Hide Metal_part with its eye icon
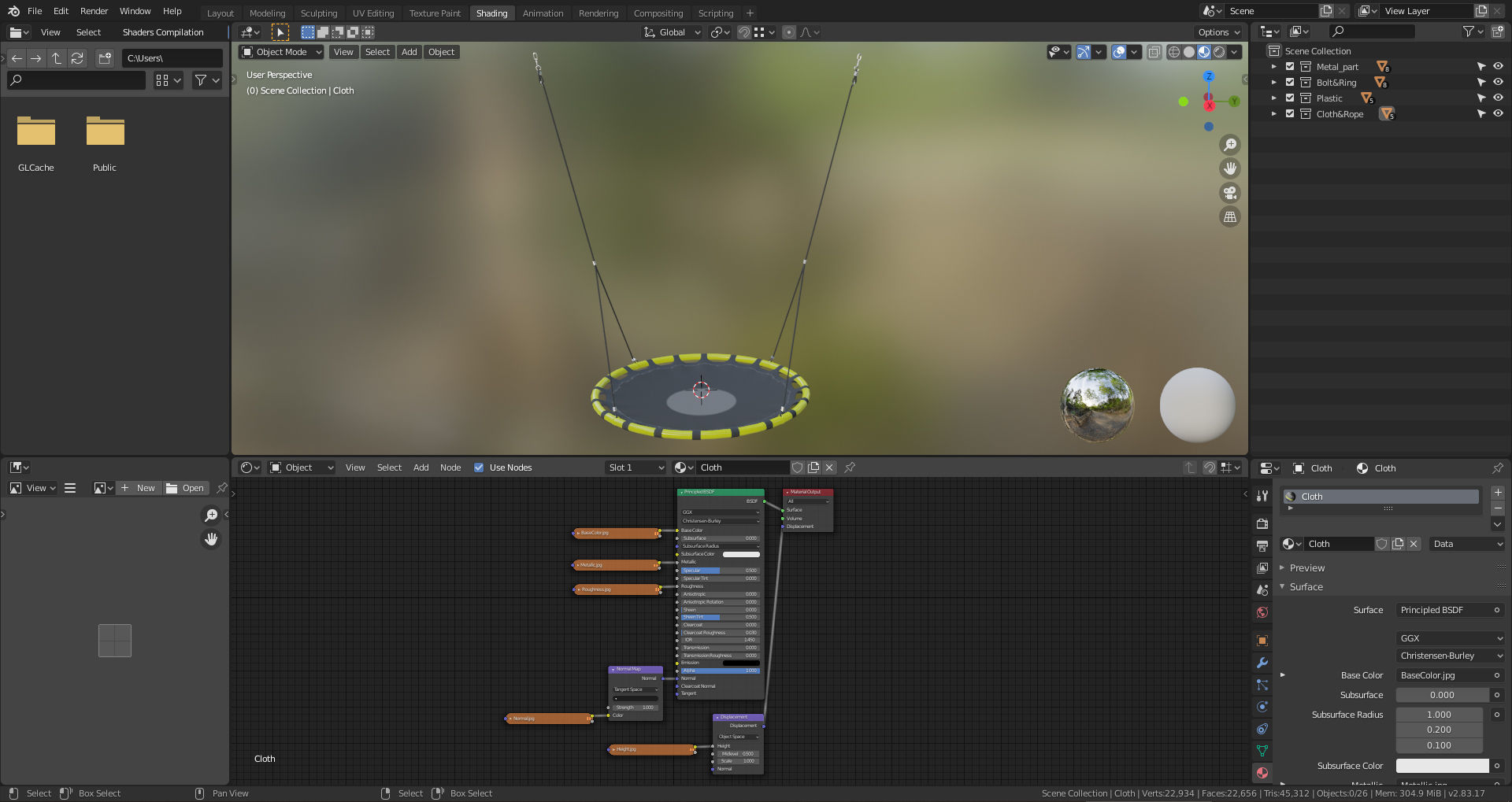The width and height of the screenshot is (1512, 802). (x=1498, y=67)
